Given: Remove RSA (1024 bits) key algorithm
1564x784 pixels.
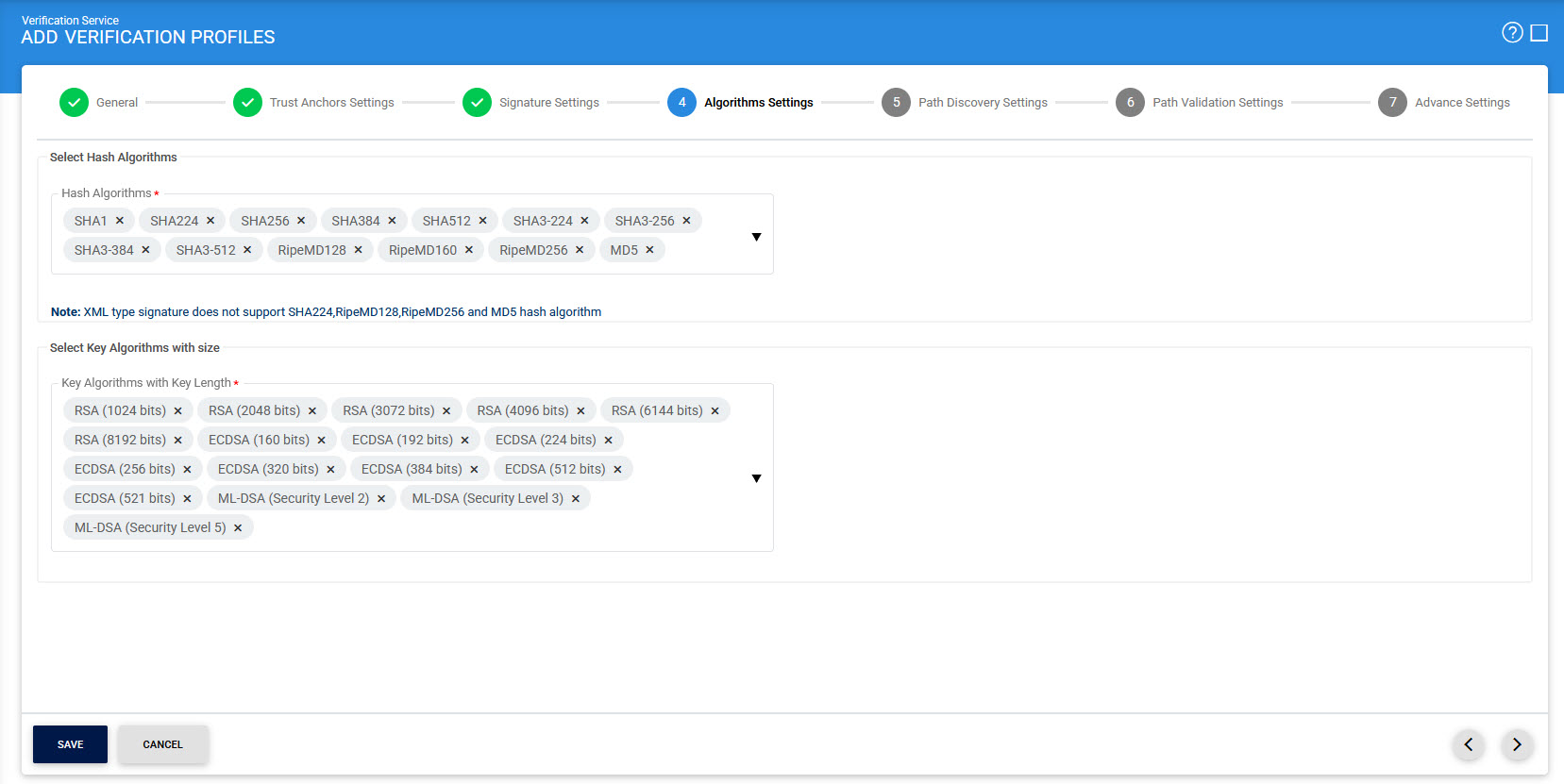Looking at the screenshot, I should [x=177, y=411].
